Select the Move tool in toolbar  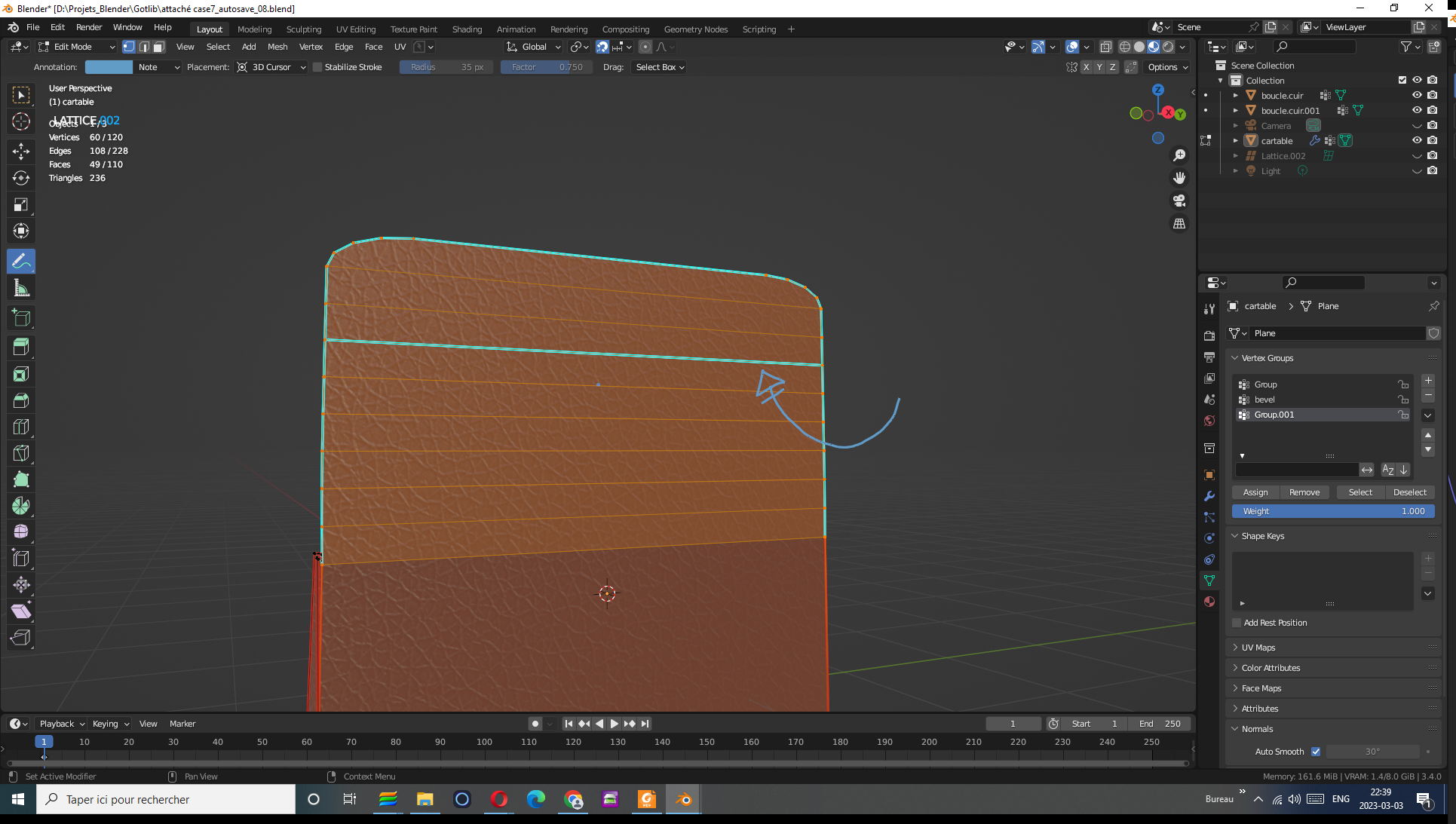(21, 151)
